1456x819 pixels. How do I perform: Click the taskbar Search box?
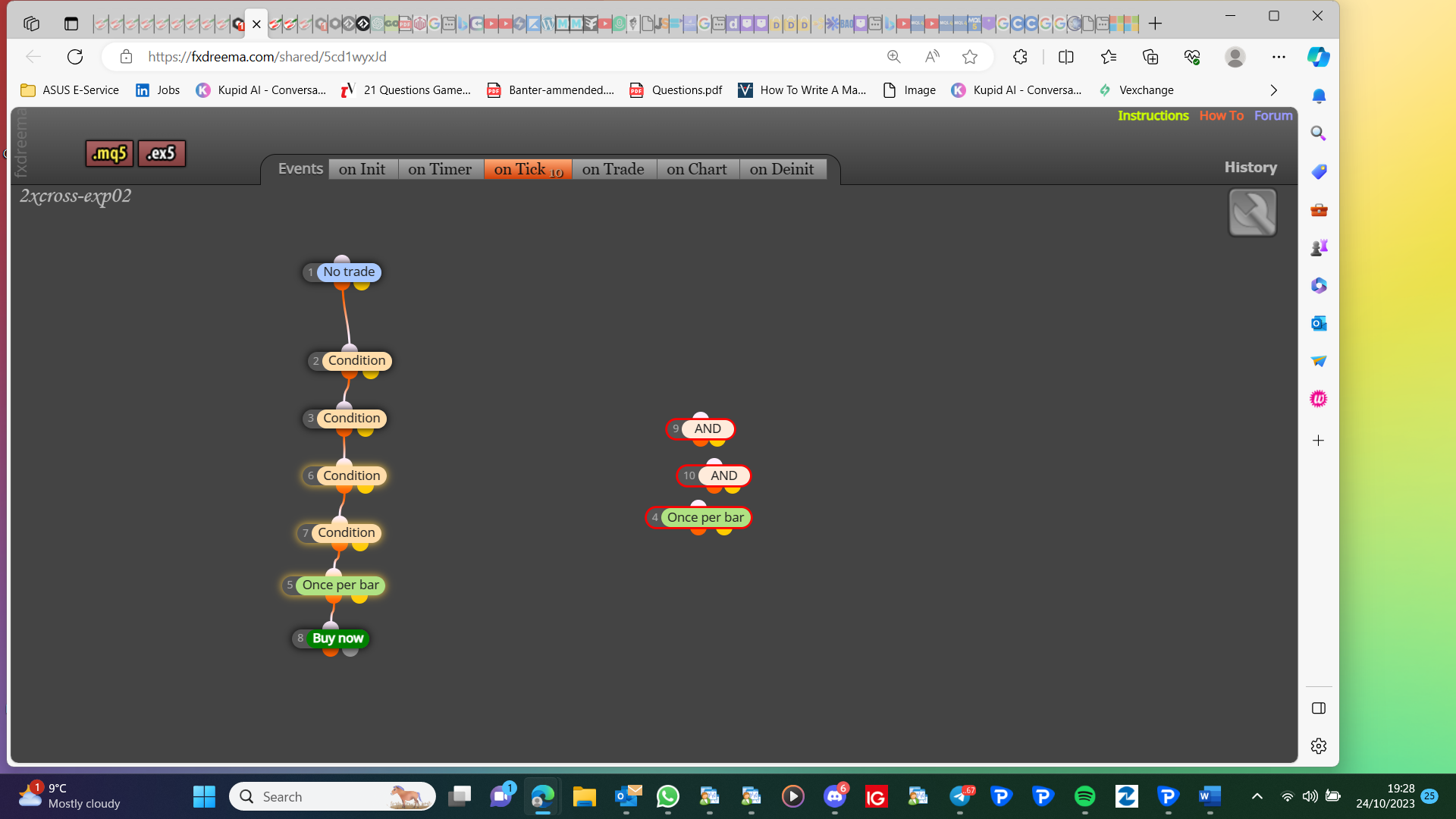332,796
